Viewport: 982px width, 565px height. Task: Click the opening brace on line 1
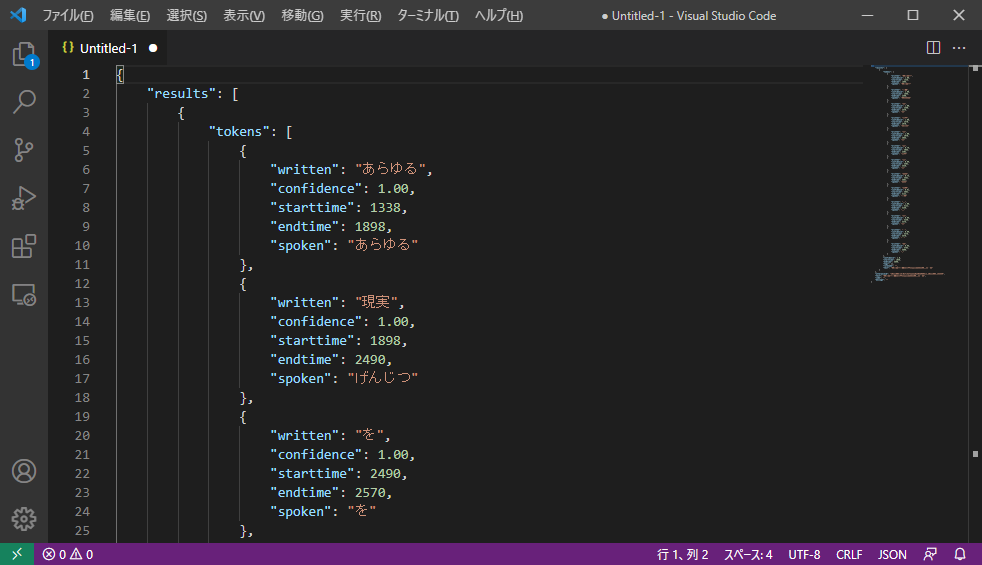pos(120,75)
